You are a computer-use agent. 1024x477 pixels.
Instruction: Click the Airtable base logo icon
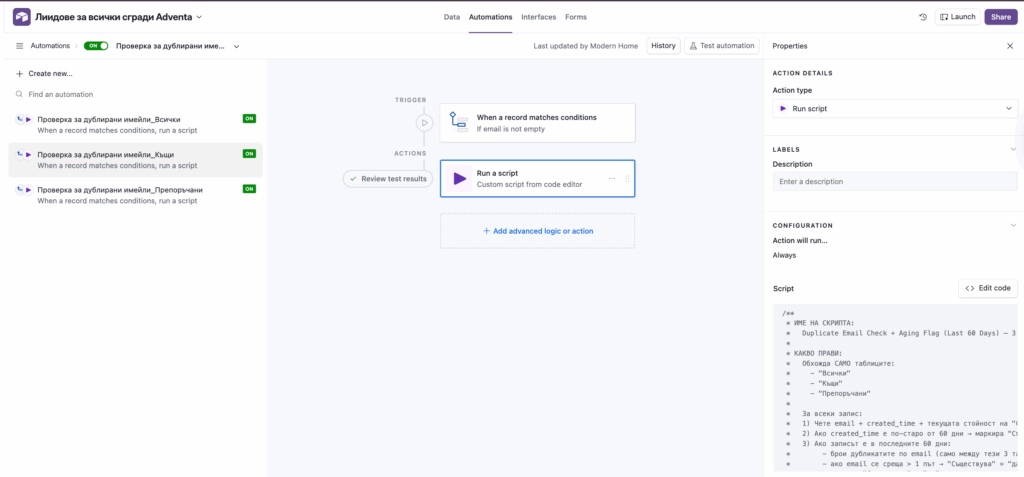[x=21, y=17]
